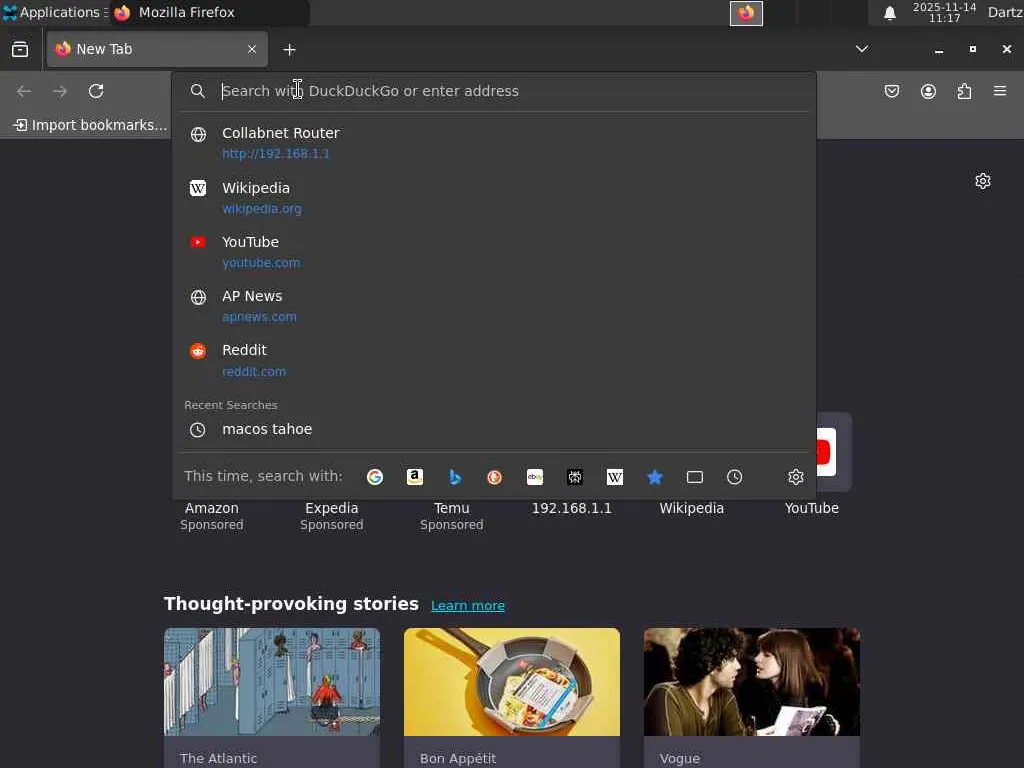This screenshot has width=1024, height=768.
Task: Open Firefox View icon beside tabs
Action: (20, 49)
